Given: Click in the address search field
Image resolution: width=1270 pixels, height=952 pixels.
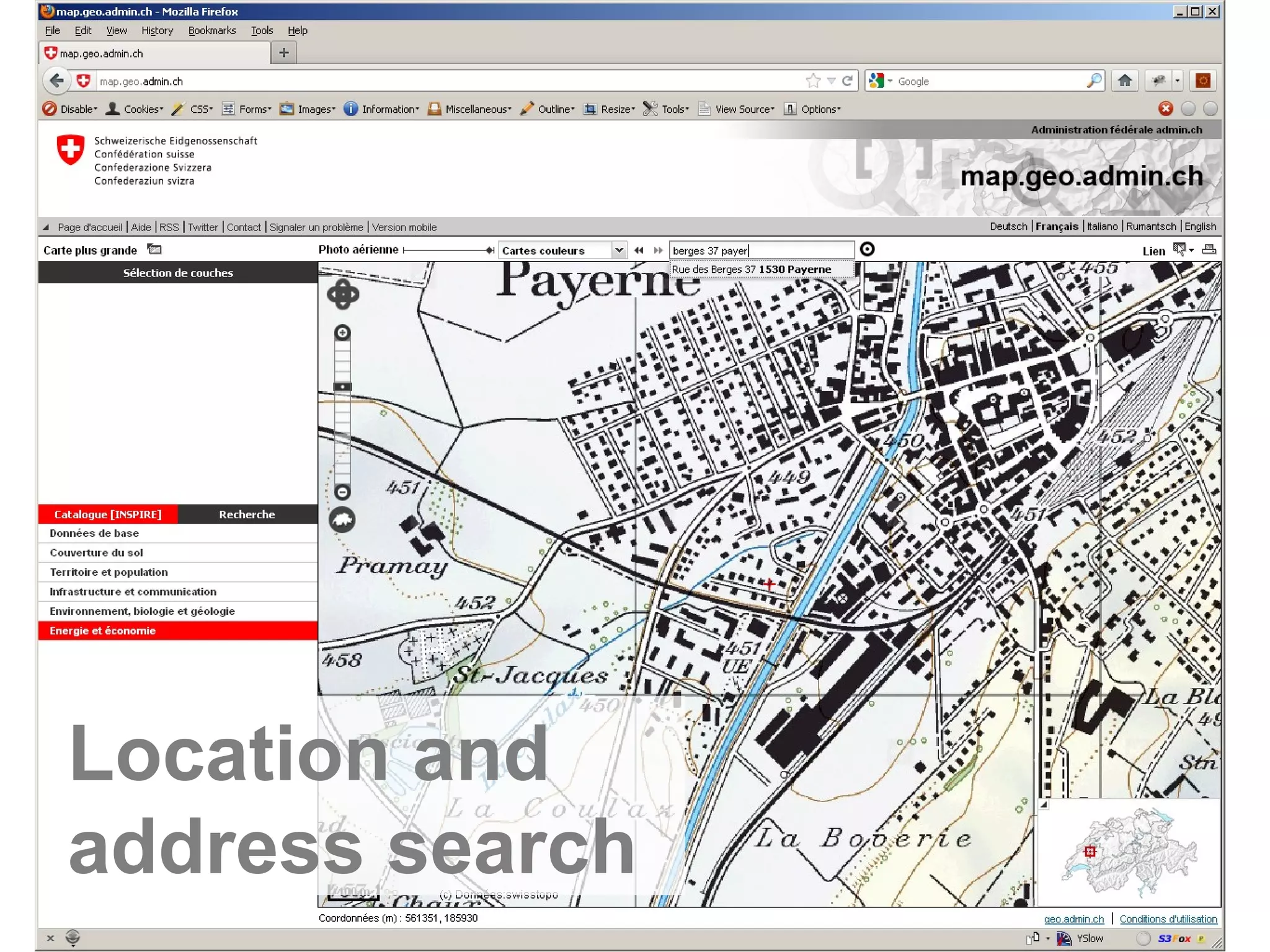Looking at the screenshot, I should tap(762, 250).
